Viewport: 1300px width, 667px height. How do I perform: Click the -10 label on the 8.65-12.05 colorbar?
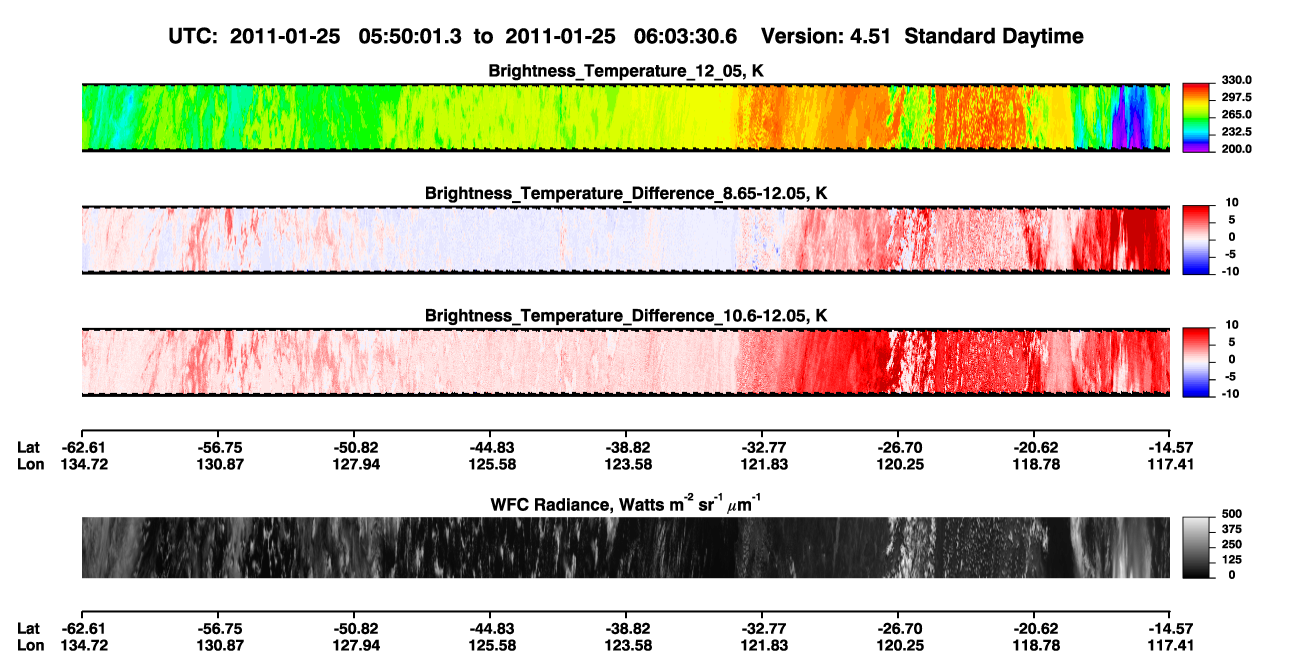[x=1230, y=270]
